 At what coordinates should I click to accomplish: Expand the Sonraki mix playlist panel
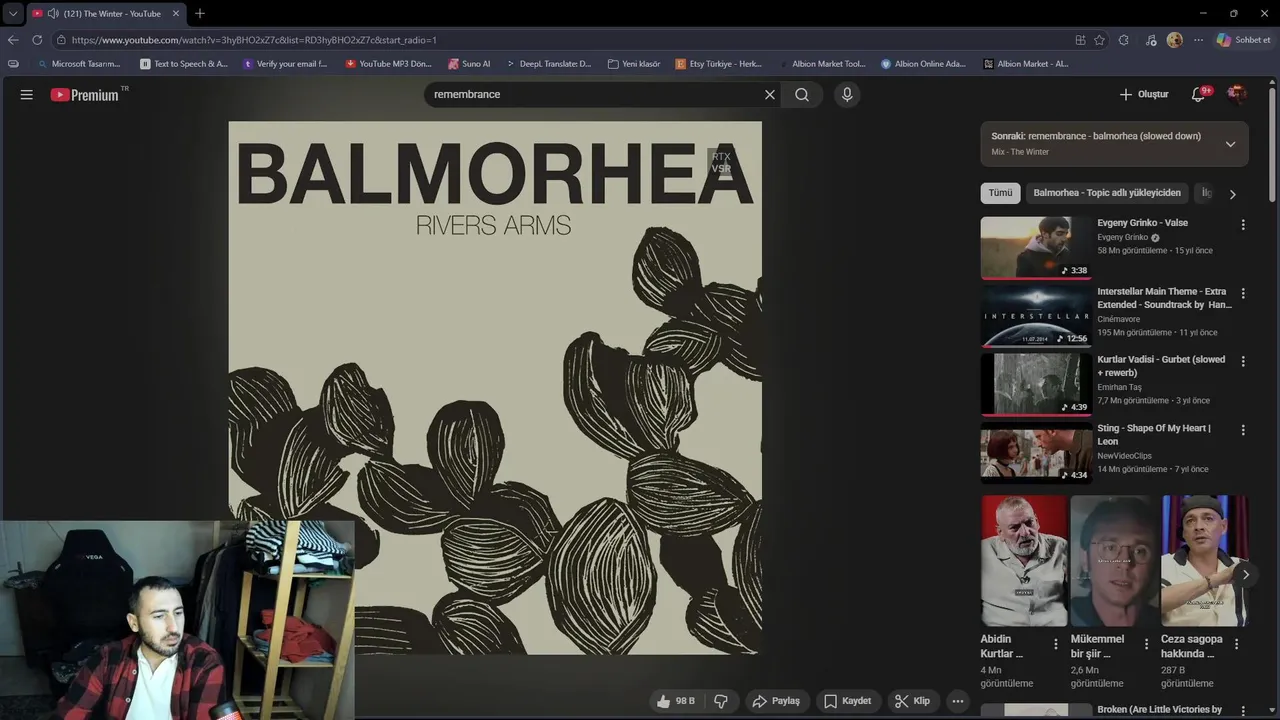point(1230,144)
